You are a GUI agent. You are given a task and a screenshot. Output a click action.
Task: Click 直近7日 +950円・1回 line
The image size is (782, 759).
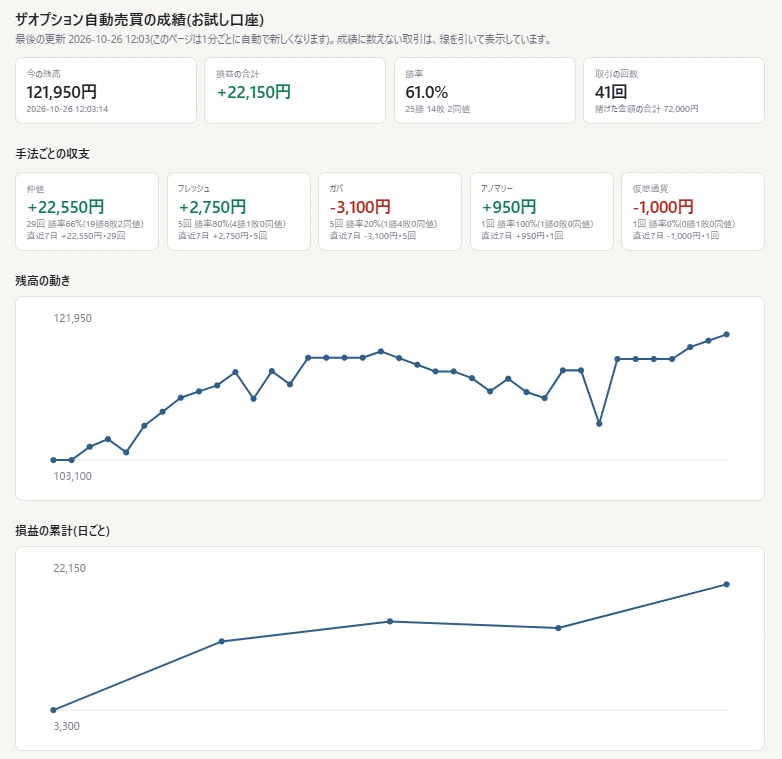coord(522,235)
